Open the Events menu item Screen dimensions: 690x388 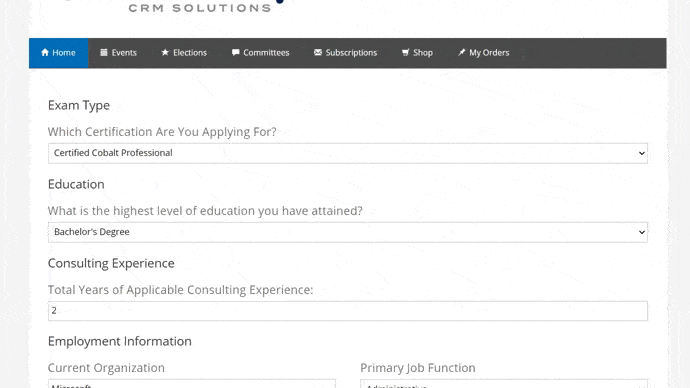pos(118,53)
